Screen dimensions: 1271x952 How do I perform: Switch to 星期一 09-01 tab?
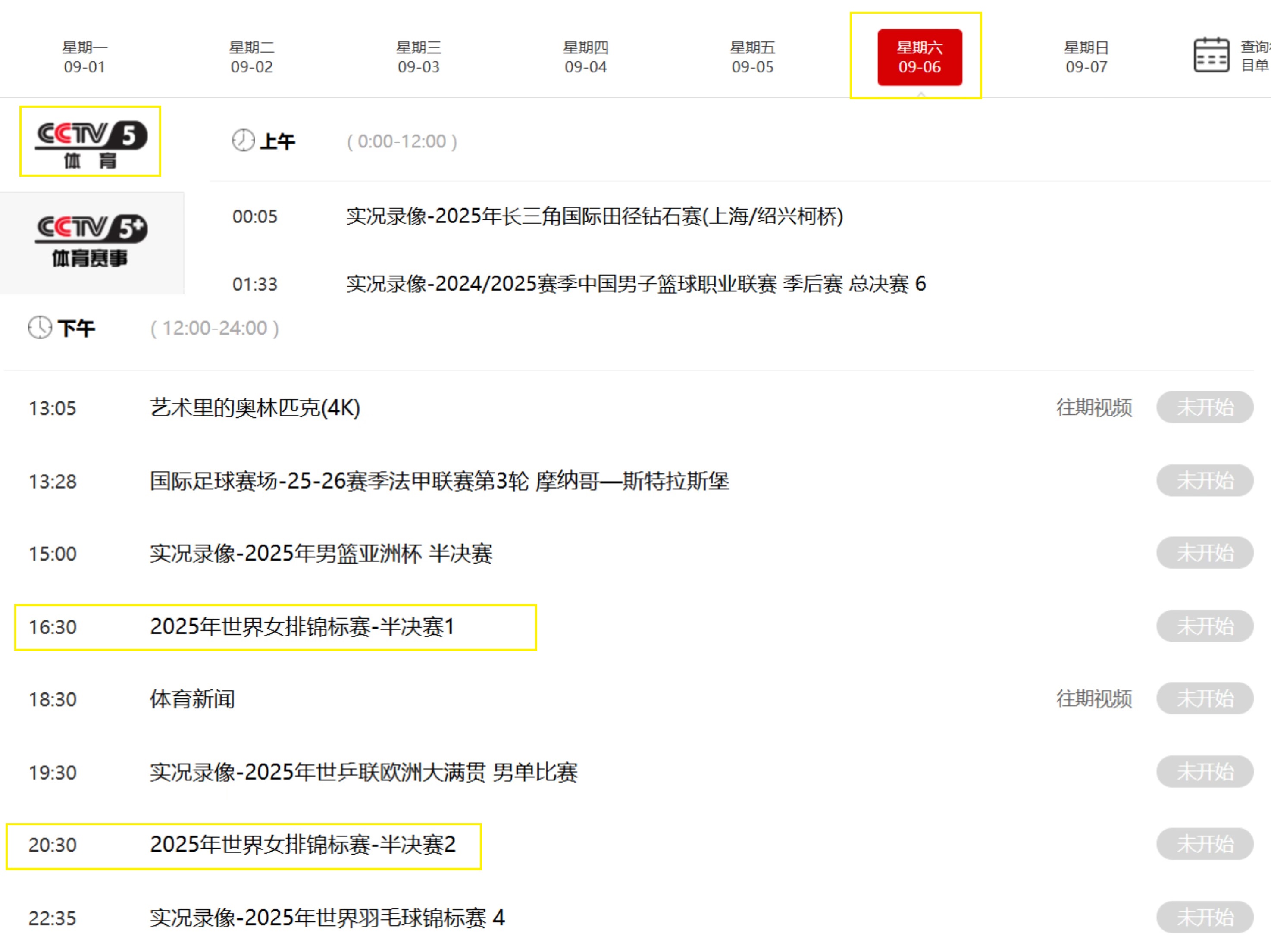pyautogui.click(x=85, y=57)
